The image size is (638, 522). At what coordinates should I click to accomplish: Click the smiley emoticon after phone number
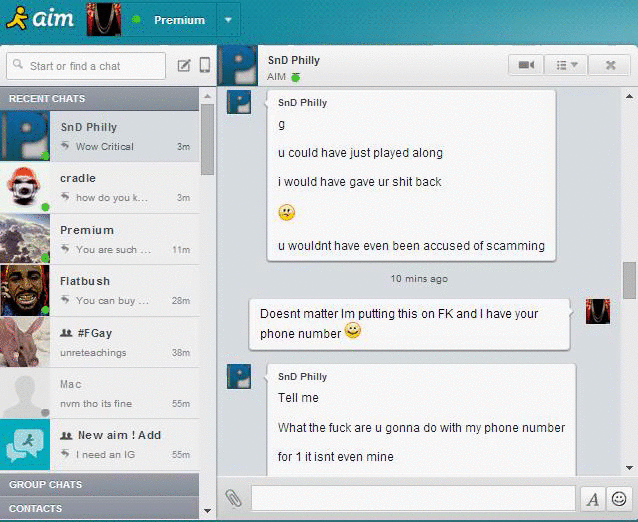click(353, 330)
